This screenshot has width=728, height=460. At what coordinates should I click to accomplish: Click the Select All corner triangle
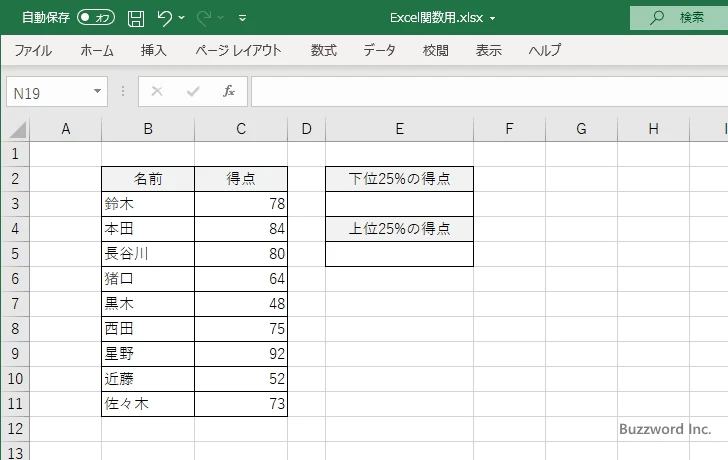pos(17,129)
